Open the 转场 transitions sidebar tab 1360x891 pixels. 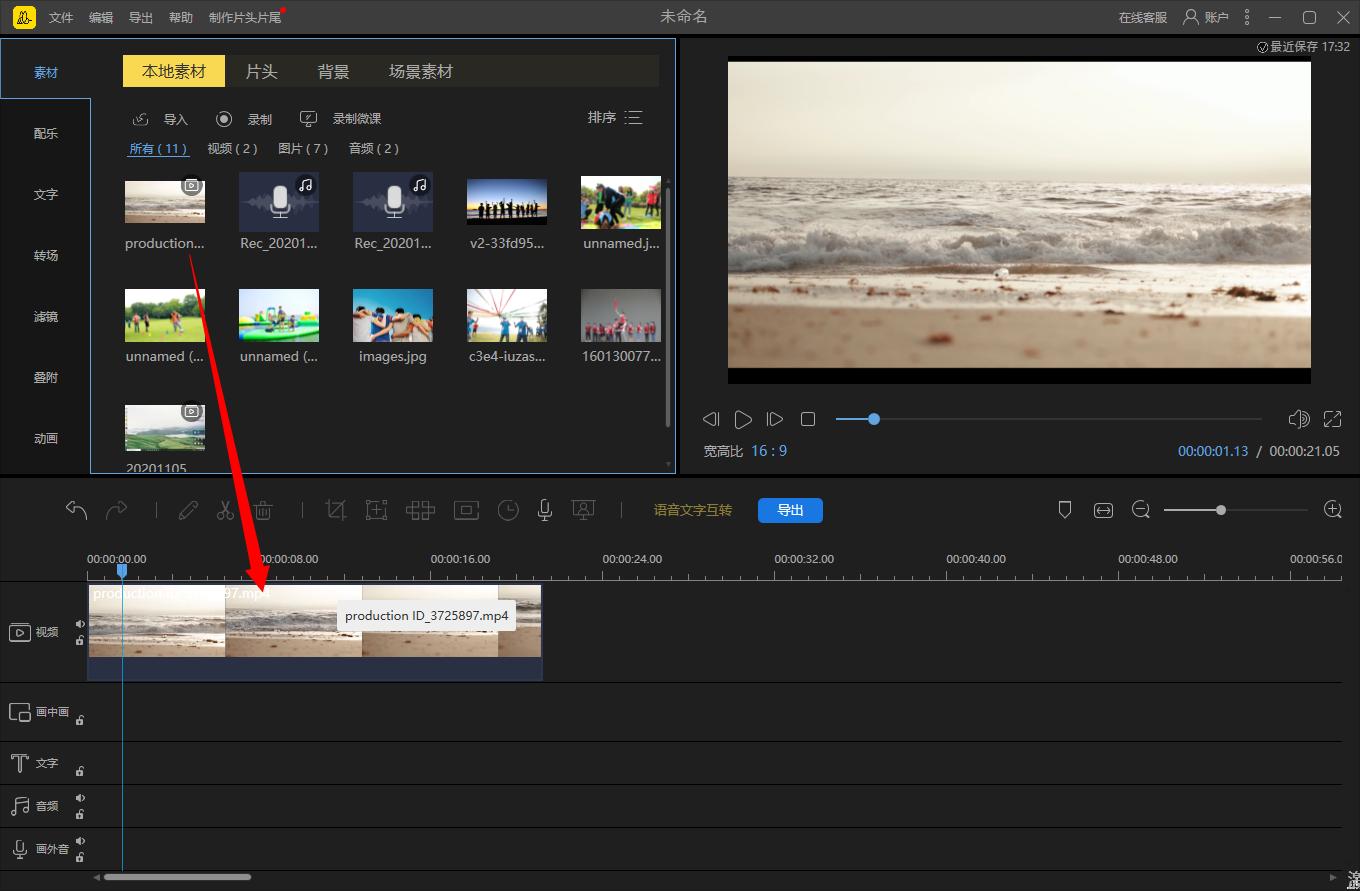[x=46, y=256]
